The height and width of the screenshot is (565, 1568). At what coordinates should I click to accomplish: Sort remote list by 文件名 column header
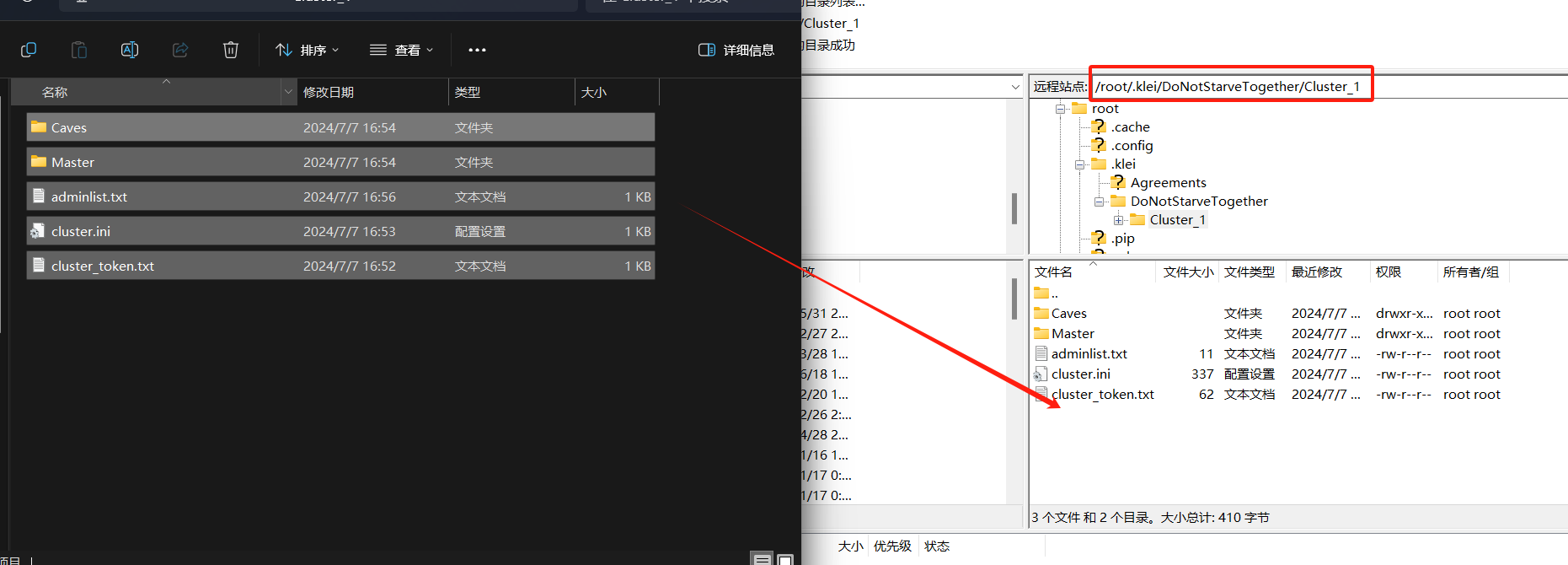1093,272
